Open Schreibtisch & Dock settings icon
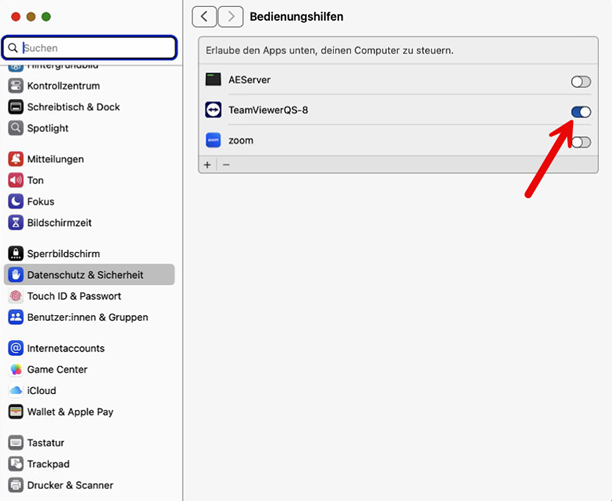612x501 pixels. [x=16, y=107]
